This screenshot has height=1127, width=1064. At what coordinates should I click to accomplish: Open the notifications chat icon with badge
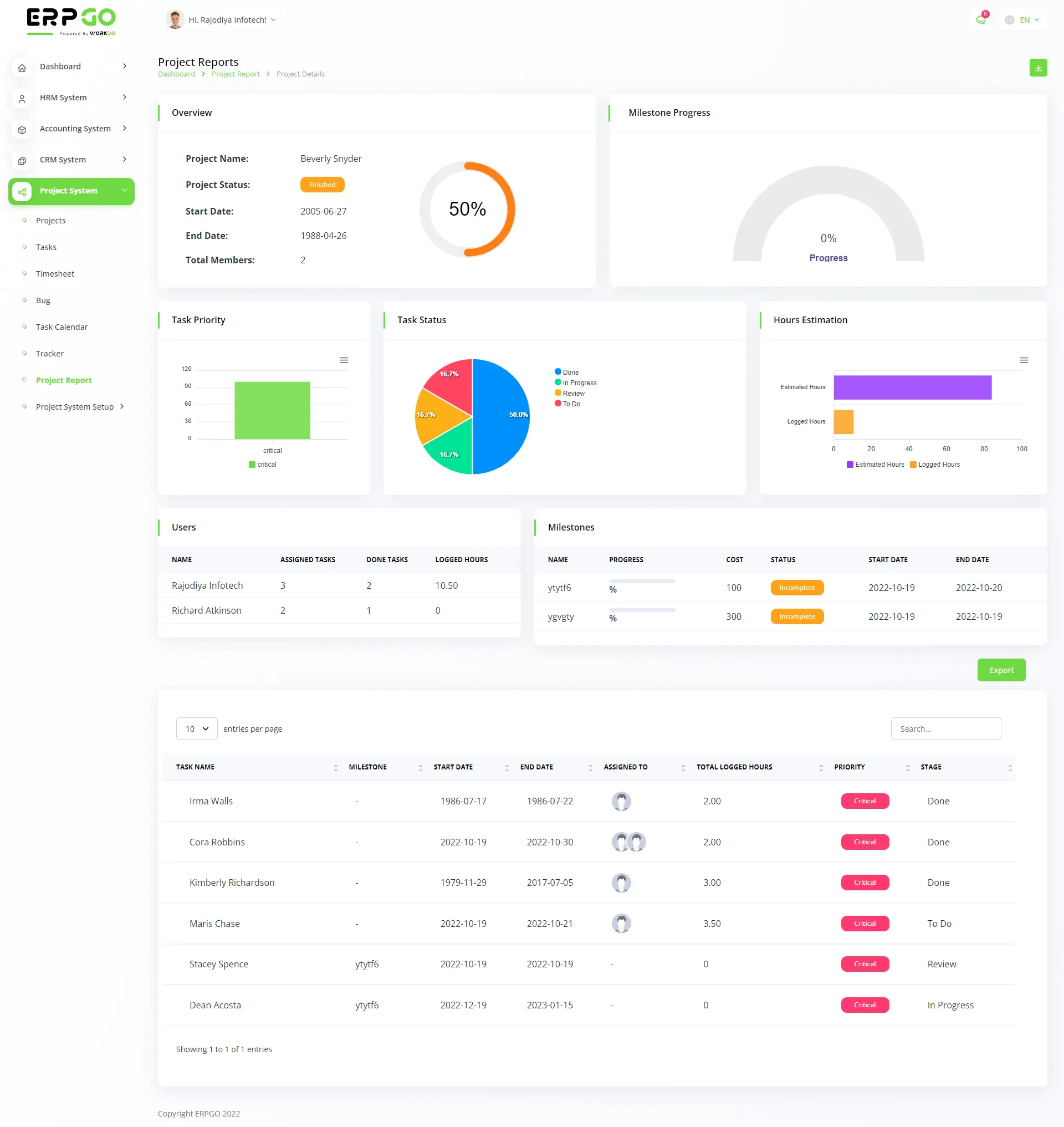point(981,19)
